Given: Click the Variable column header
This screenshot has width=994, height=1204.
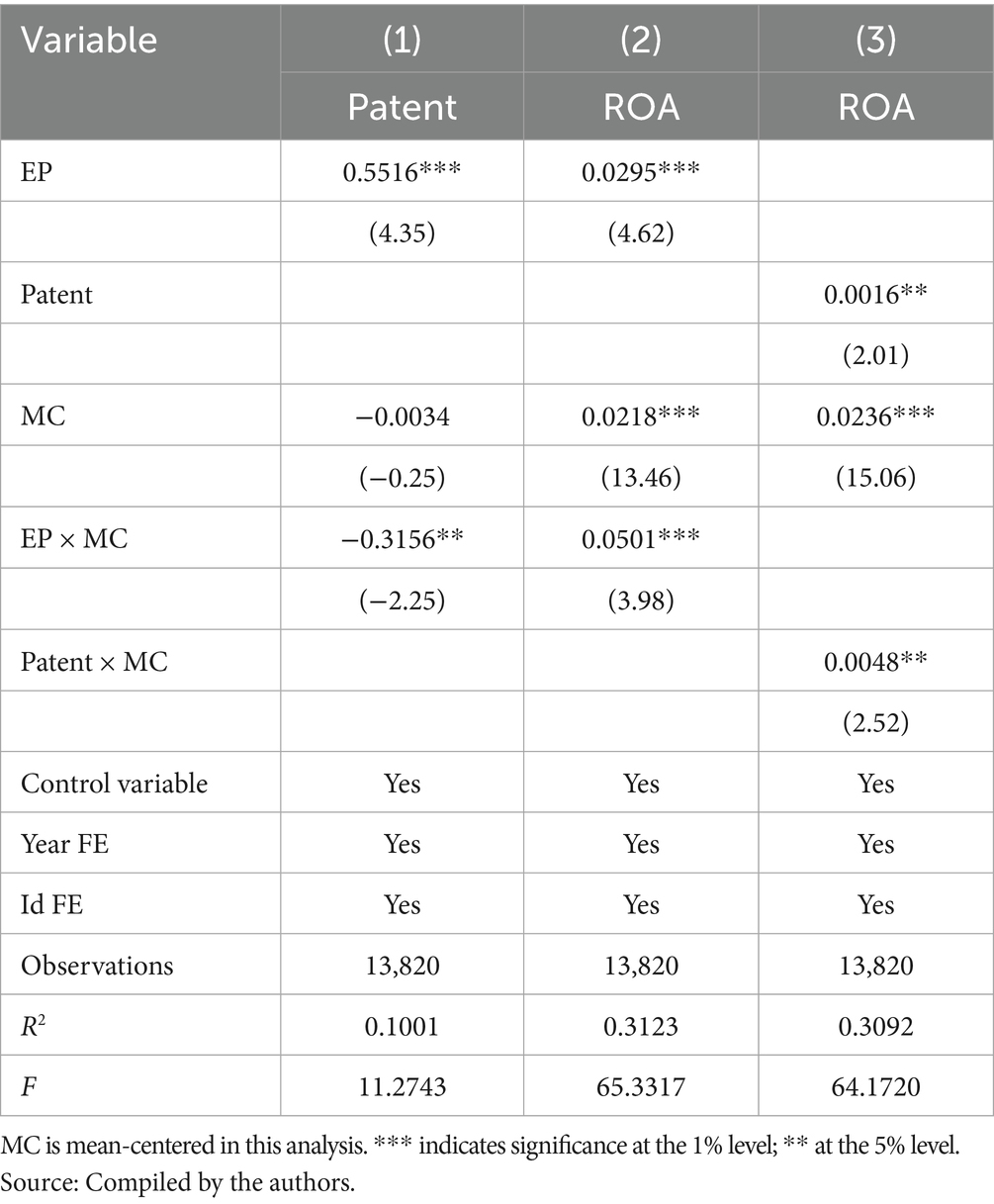Looking at the screenshot, I should (x=89, y=40).
